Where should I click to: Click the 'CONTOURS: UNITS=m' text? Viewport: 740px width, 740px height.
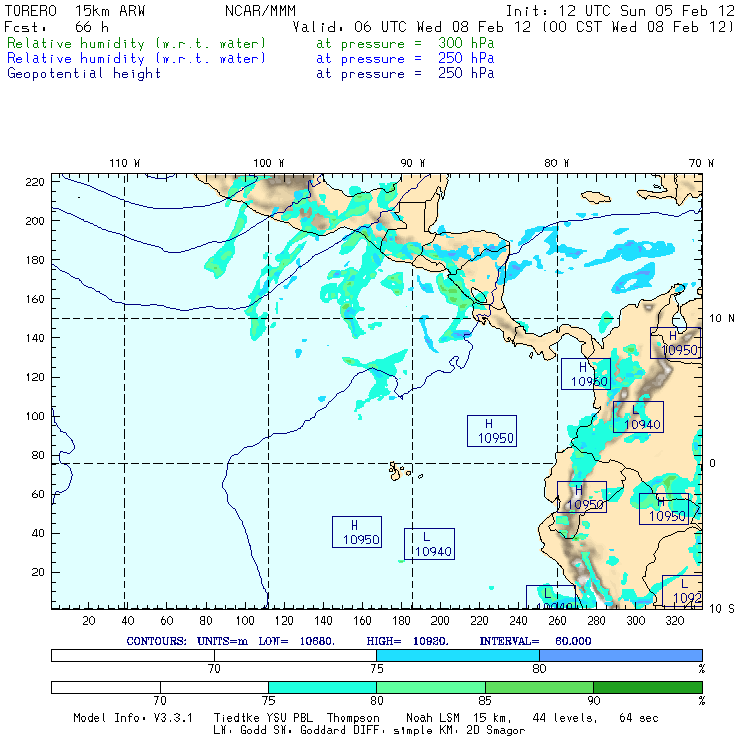click(x=187, y=641)
